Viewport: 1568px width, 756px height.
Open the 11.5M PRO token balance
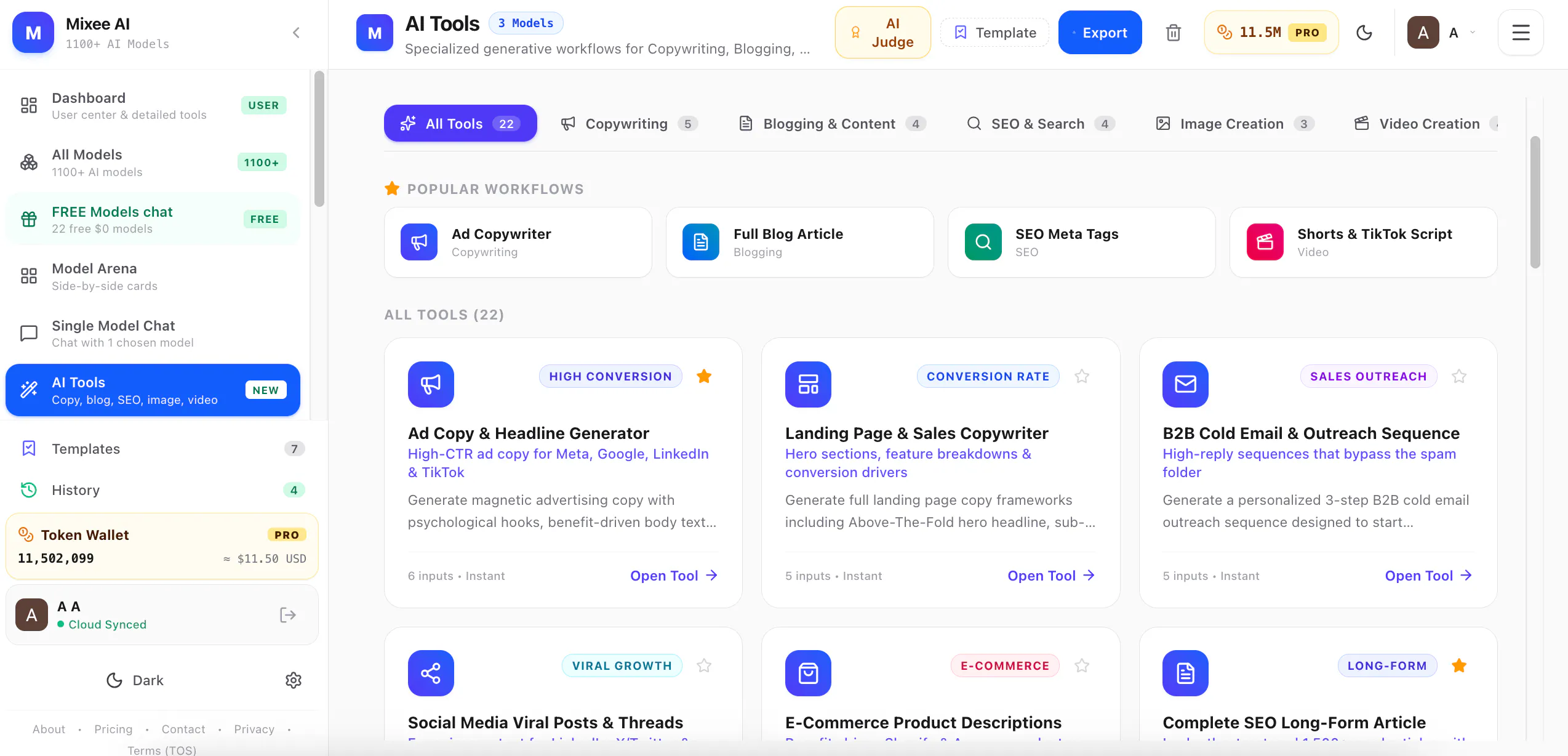click(1271, 33)
